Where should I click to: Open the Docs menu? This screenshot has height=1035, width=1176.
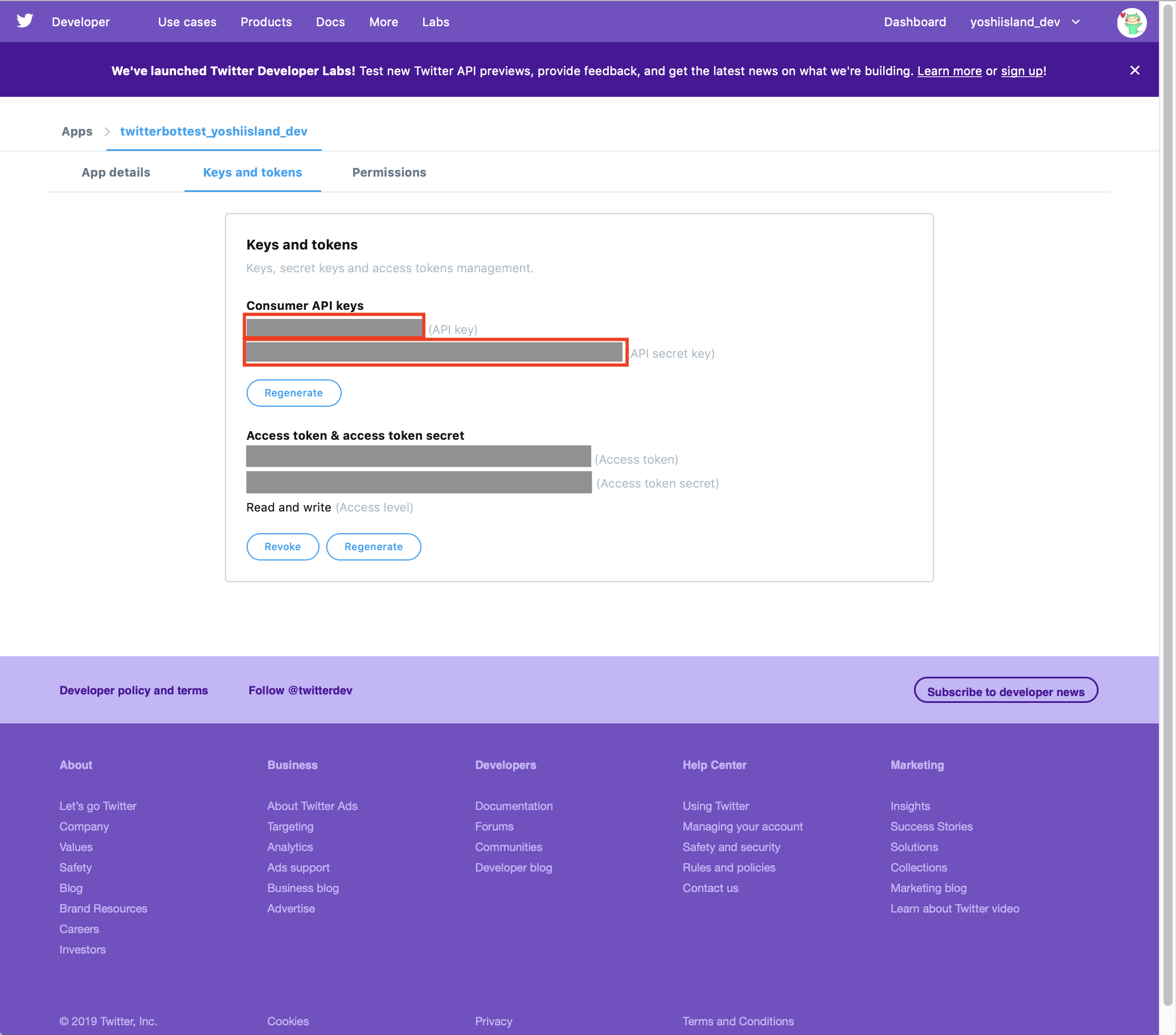click(x=330, y=22)
